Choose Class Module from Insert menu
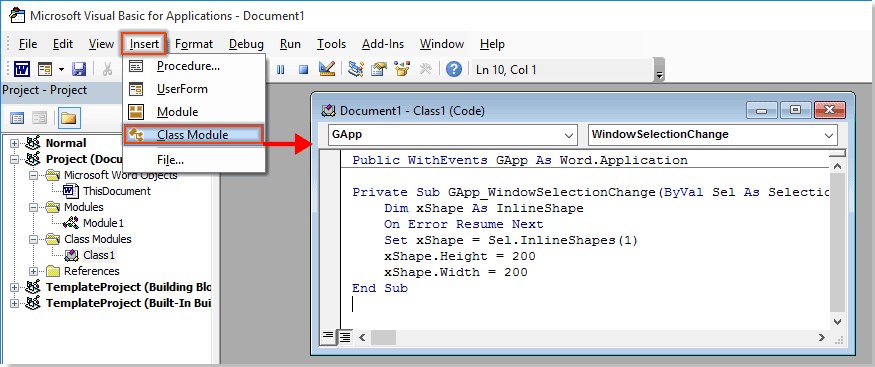875x367 pixels. coord(193,134)
